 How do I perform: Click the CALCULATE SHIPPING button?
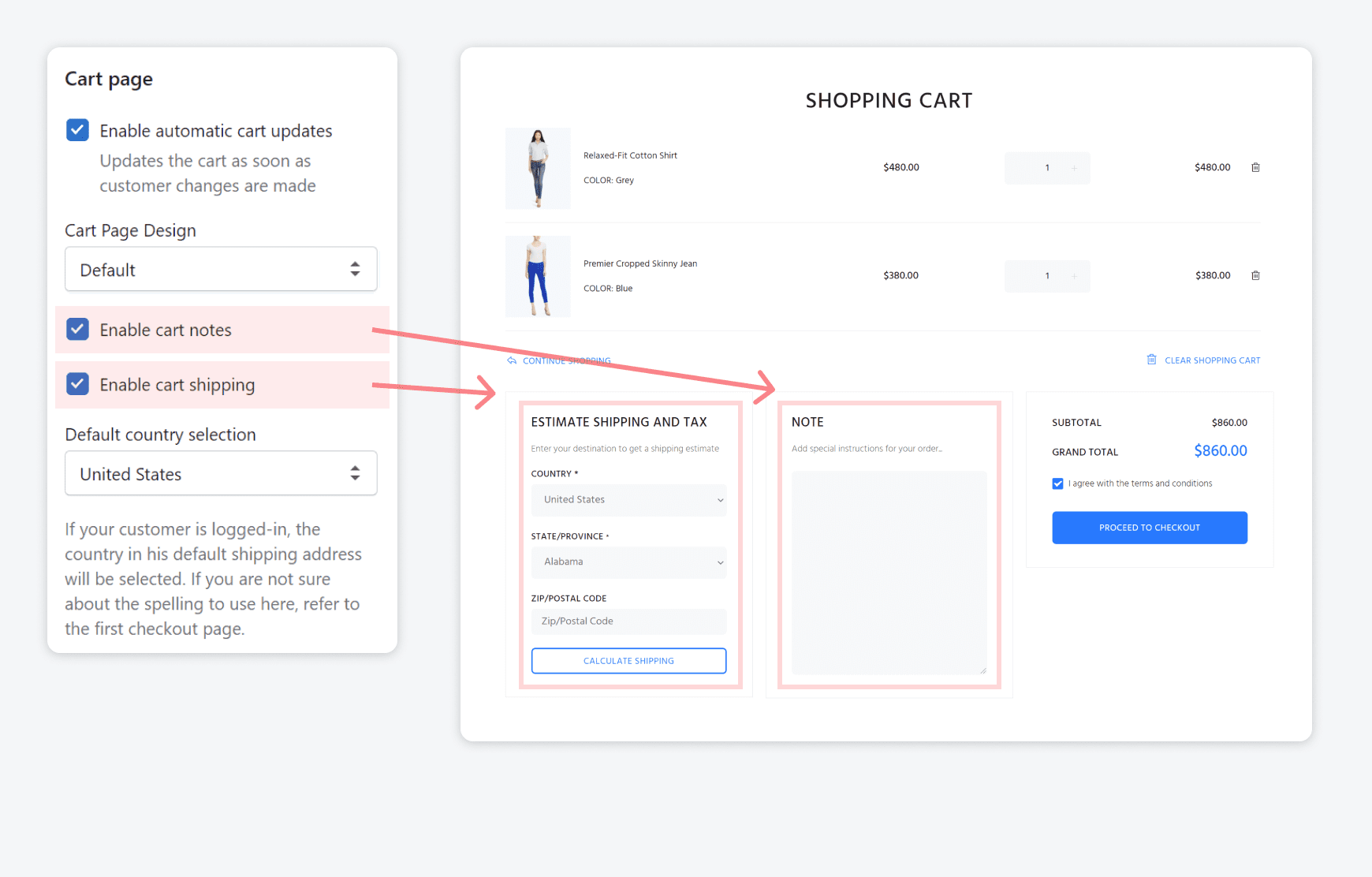click(x=628, y=660)
